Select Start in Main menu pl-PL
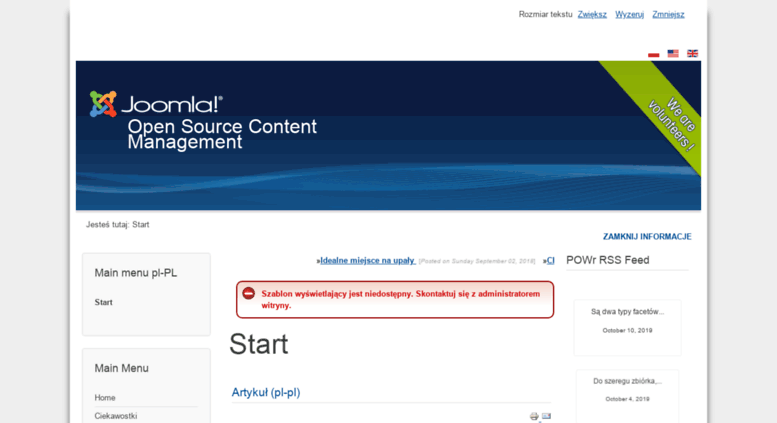 click(x=104, y=302)
